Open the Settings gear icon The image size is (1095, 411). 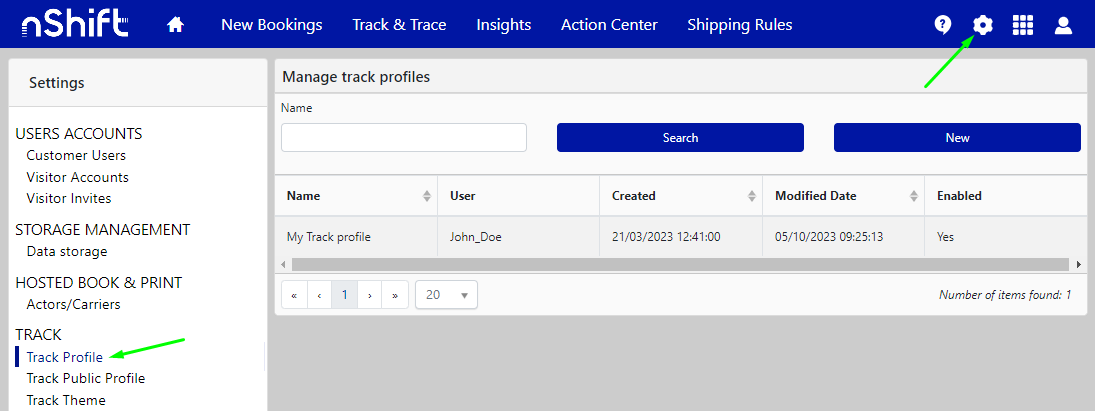983,25
